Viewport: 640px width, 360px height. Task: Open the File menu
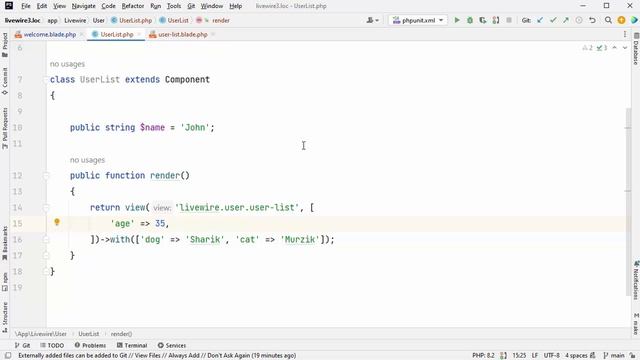click(x=26, y=6)
